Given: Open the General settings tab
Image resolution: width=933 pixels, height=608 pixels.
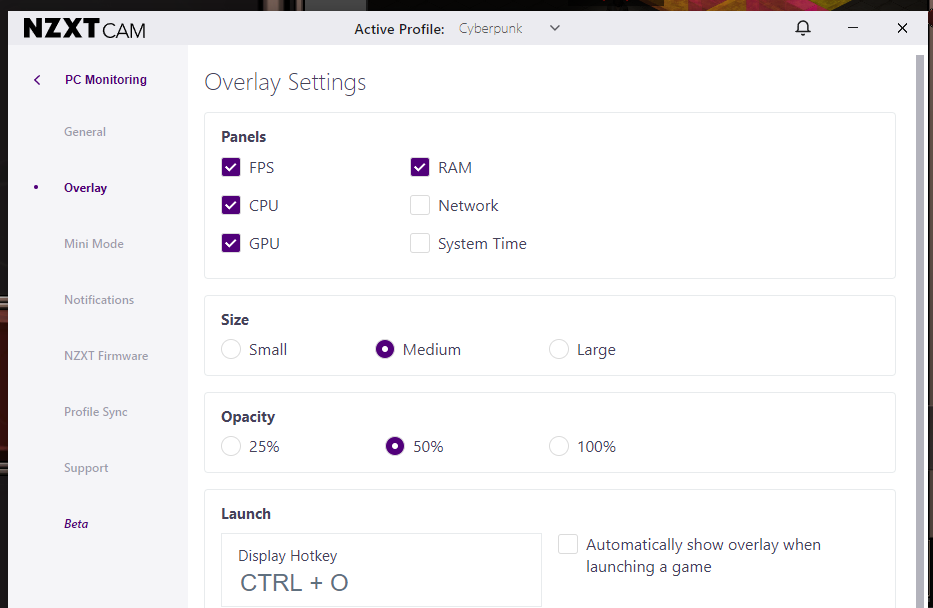Looking at the screenshot, I should pos(85,132).
